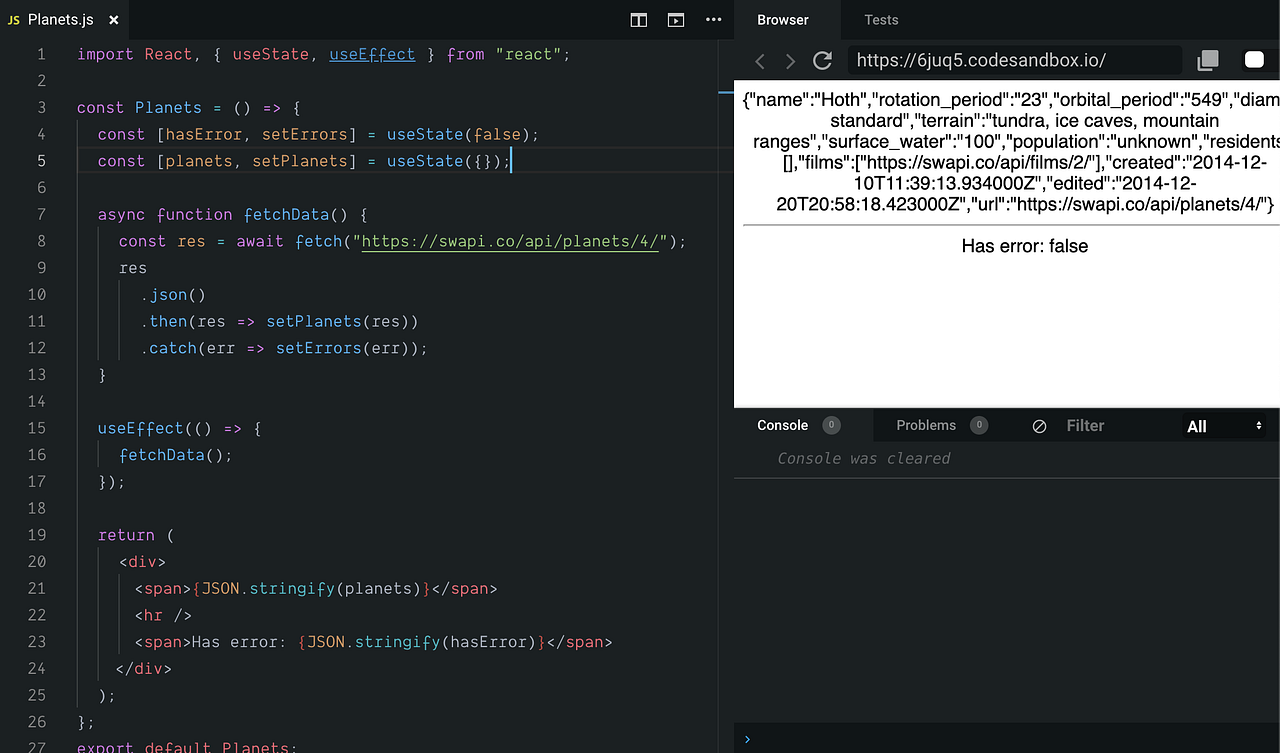This screenshot has height=753, width=1280.
Task: Click the JS icon on the Planets.js tab
Action: point(14,18)
